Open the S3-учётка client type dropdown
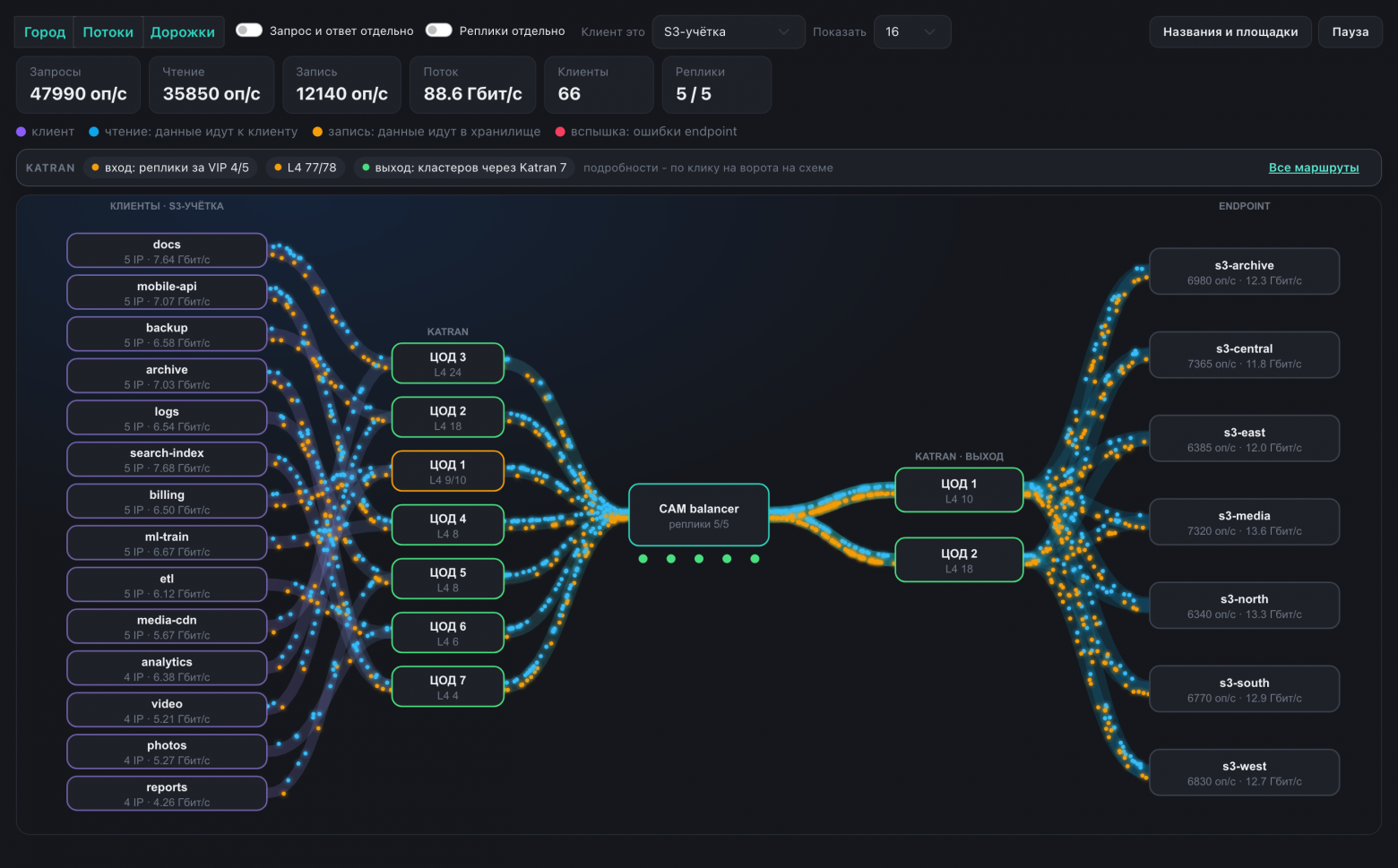Viewport: 1398px width, 868px height. coord(729,32)
